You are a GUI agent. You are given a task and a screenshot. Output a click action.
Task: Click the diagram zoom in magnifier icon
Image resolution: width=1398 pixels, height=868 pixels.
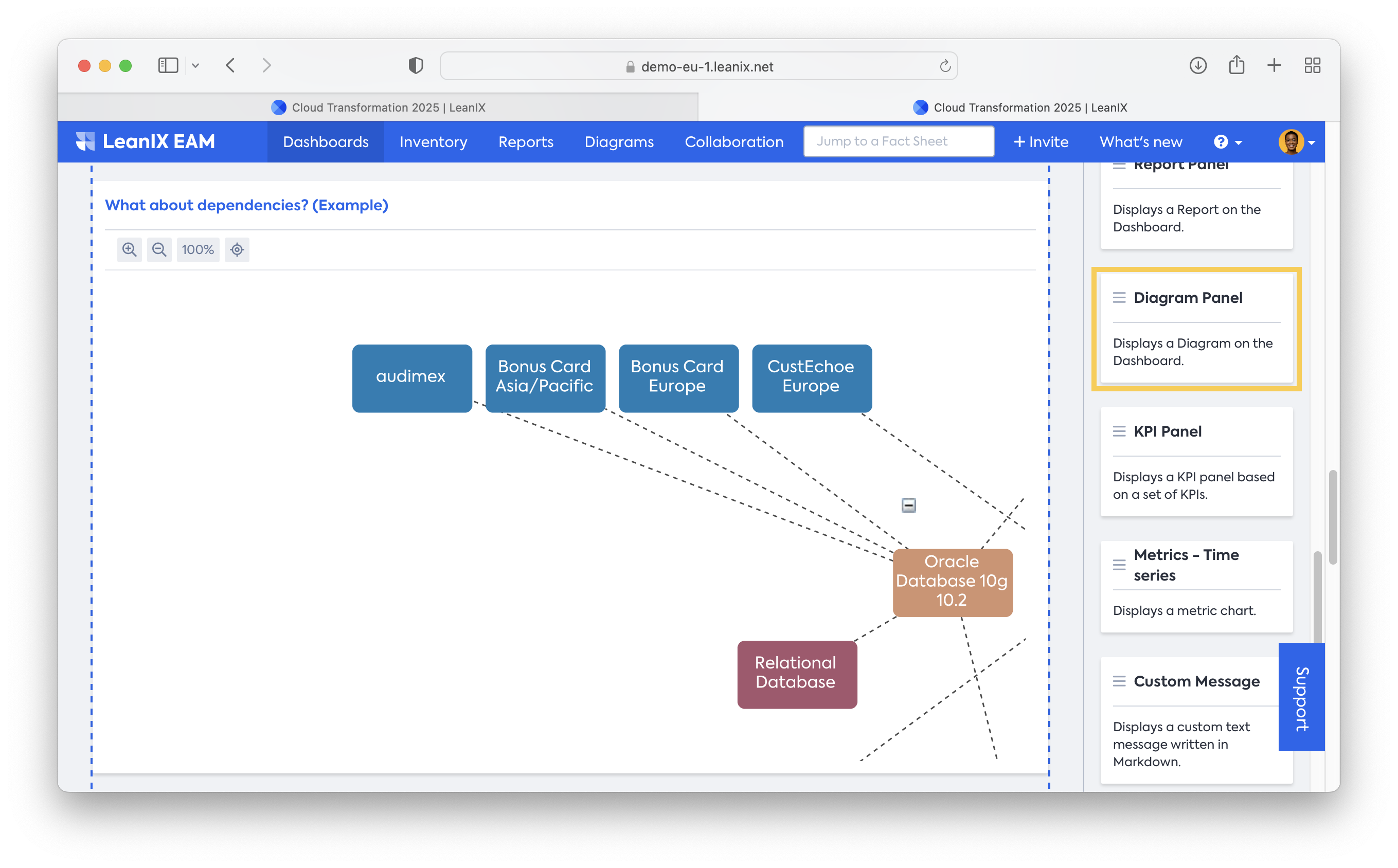129,250
